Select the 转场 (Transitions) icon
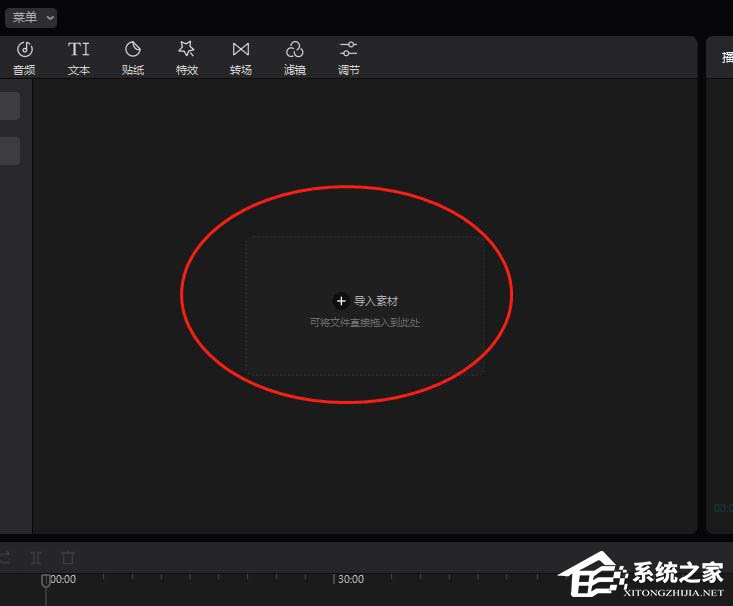 pos(240,58)
